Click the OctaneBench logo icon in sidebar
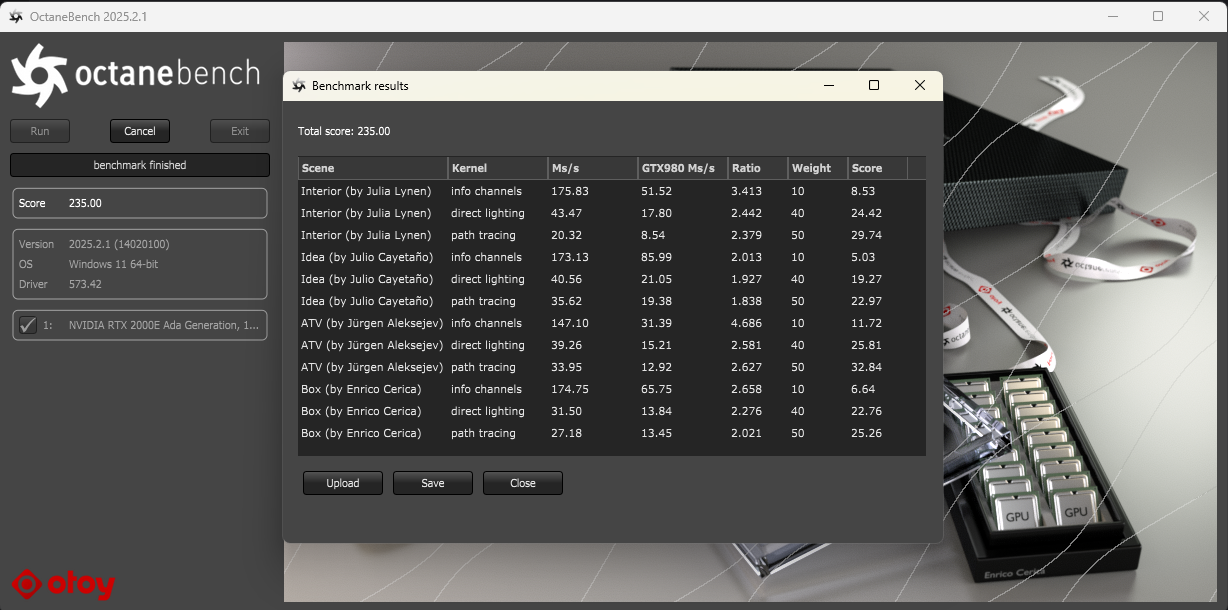This screenshot has height=610, width=1228. 40,75
